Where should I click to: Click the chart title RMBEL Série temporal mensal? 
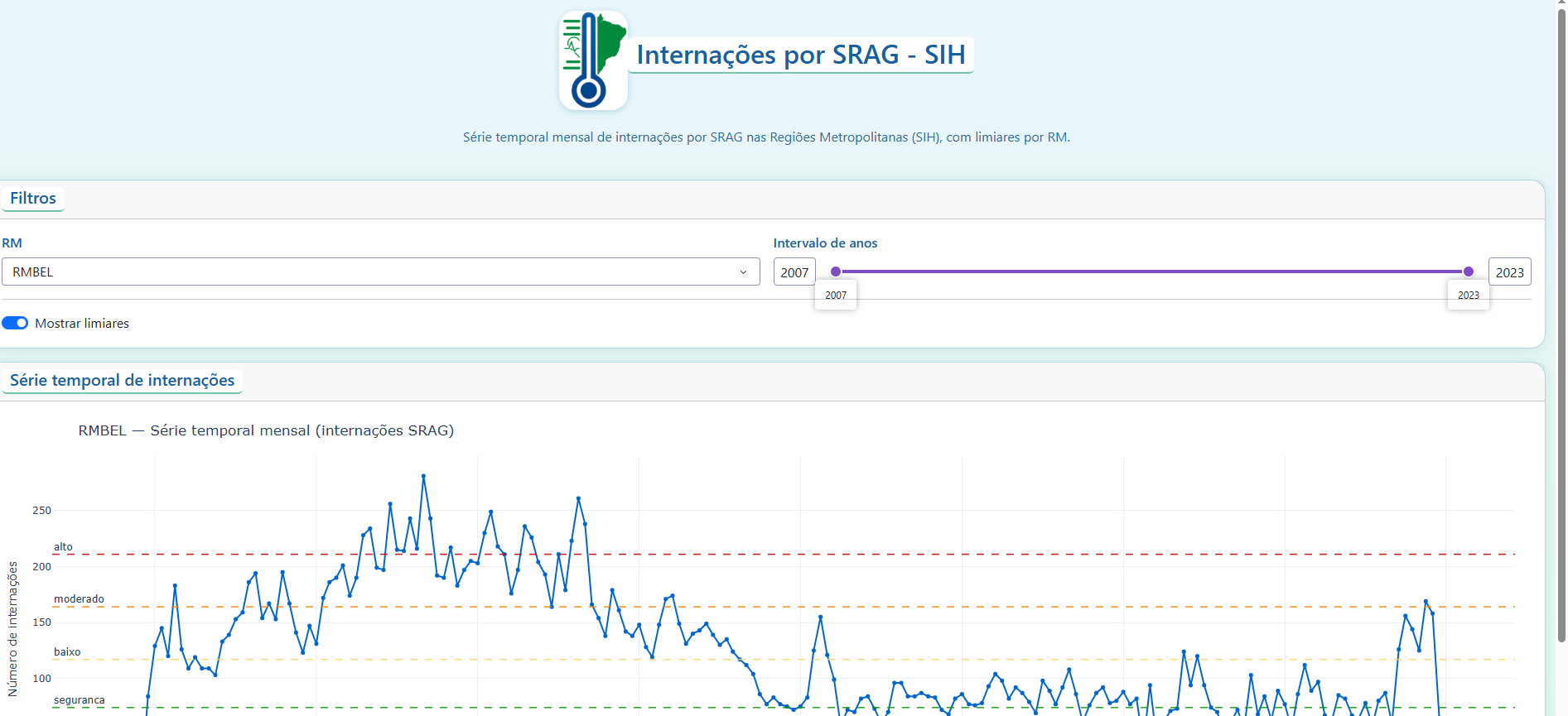[266, 430]
